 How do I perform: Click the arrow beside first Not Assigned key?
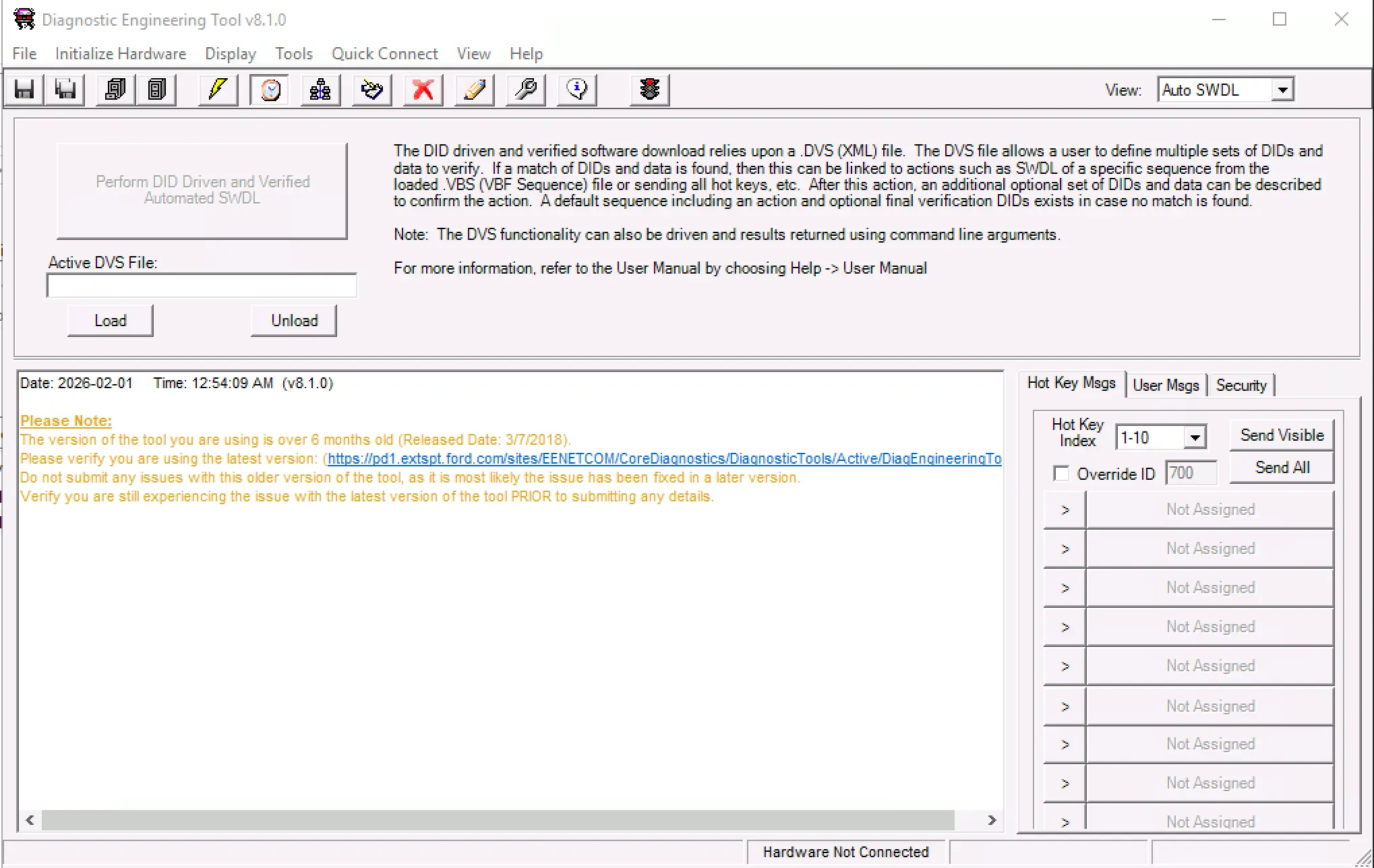[1065, 510]
